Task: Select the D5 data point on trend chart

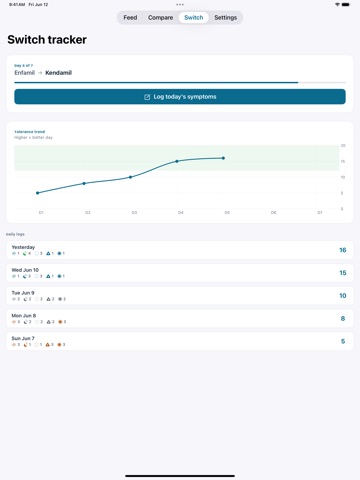Action: [223, 158]
